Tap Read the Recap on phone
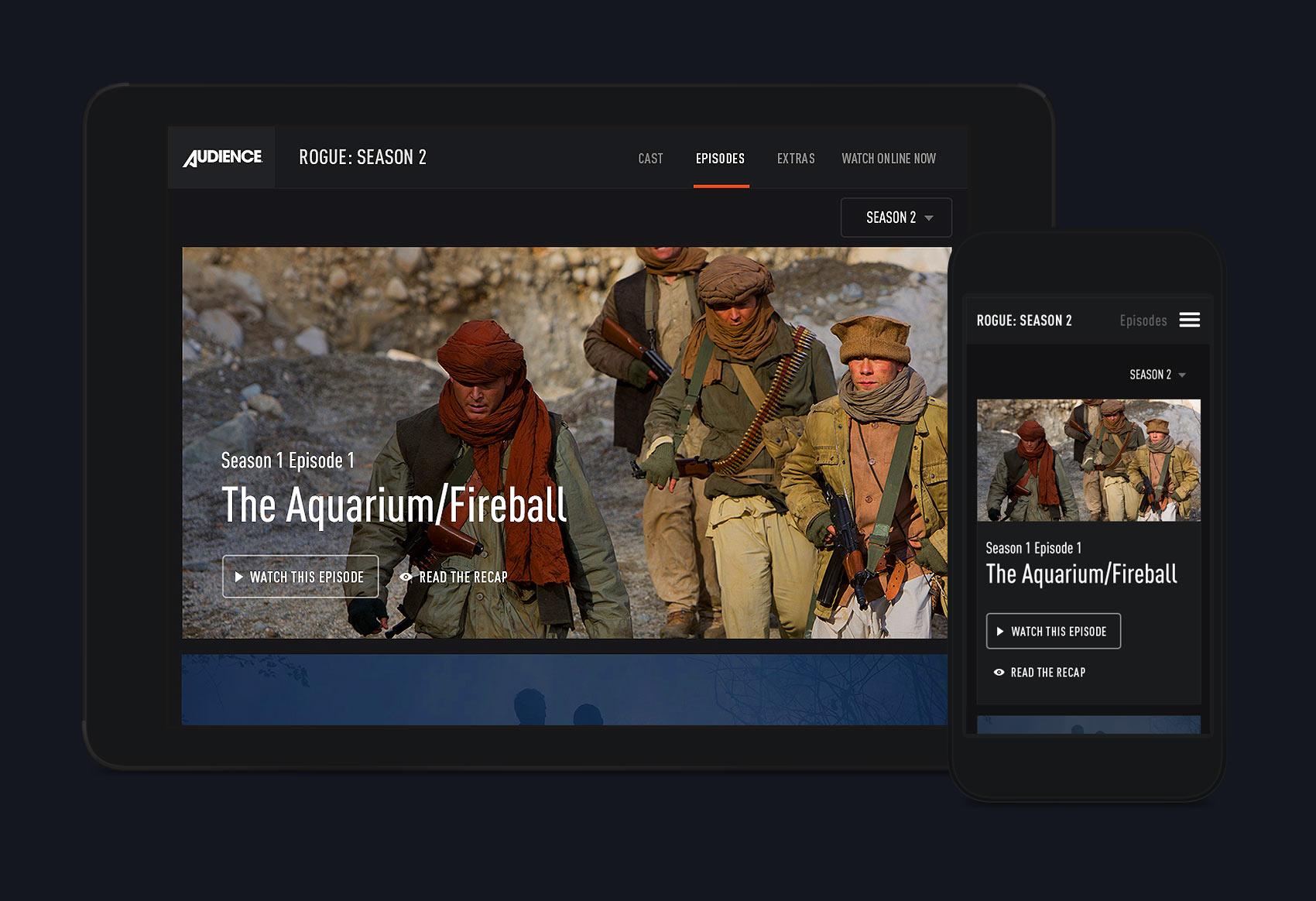Image resolution: width=1316 pixels, height=901 pixels. 1040,673
